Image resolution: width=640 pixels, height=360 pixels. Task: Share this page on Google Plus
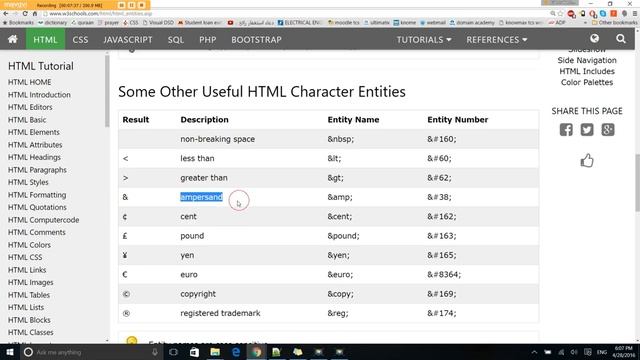pos(608,130)
